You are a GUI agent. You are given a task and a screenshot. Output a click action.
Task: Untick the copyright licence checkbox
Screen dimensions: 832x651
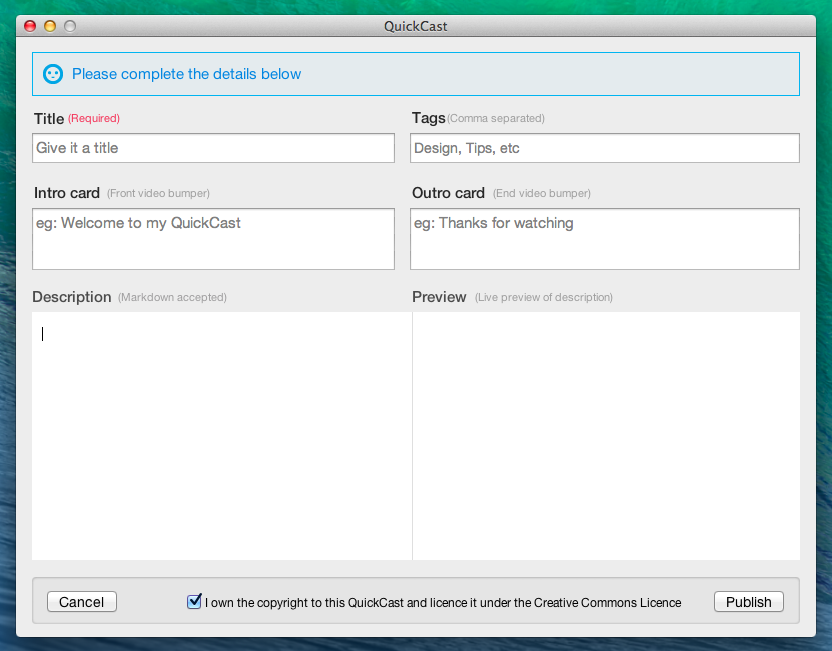[x=194, y=601]
